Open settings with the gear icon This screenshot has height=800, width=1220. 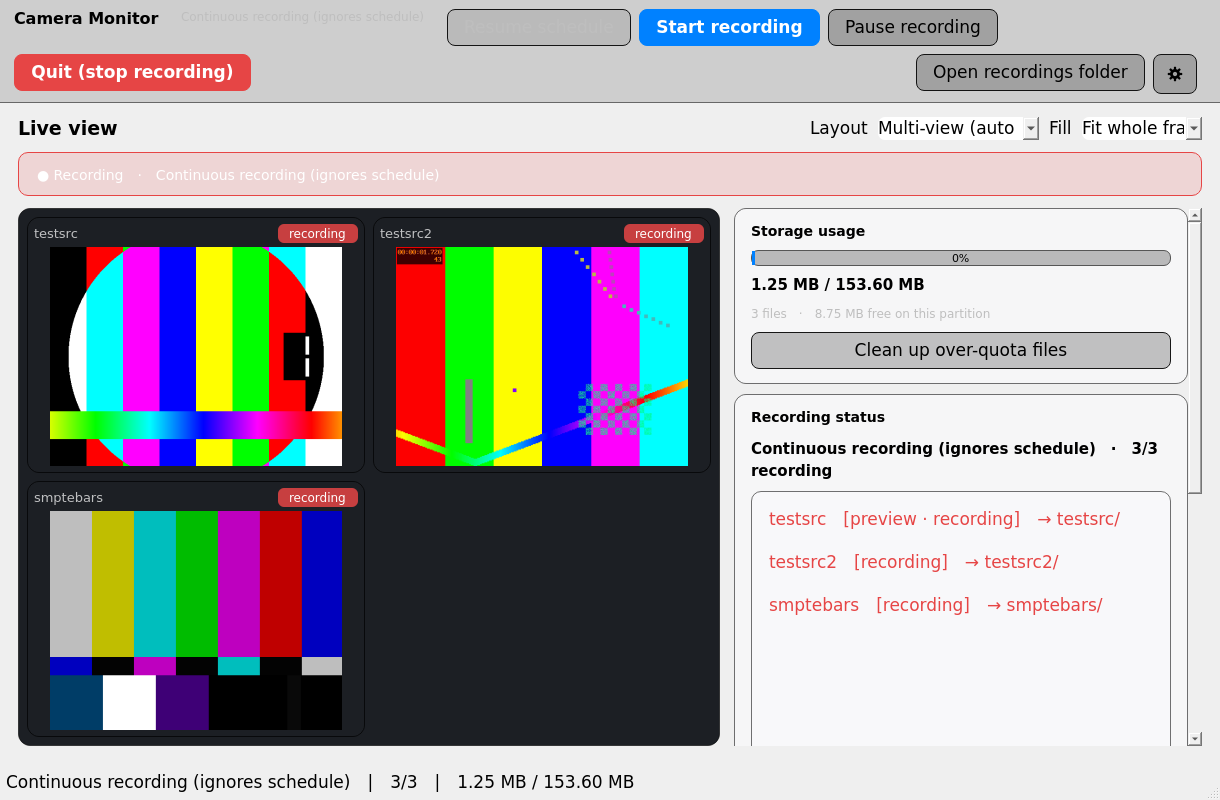pos(1175,73)
